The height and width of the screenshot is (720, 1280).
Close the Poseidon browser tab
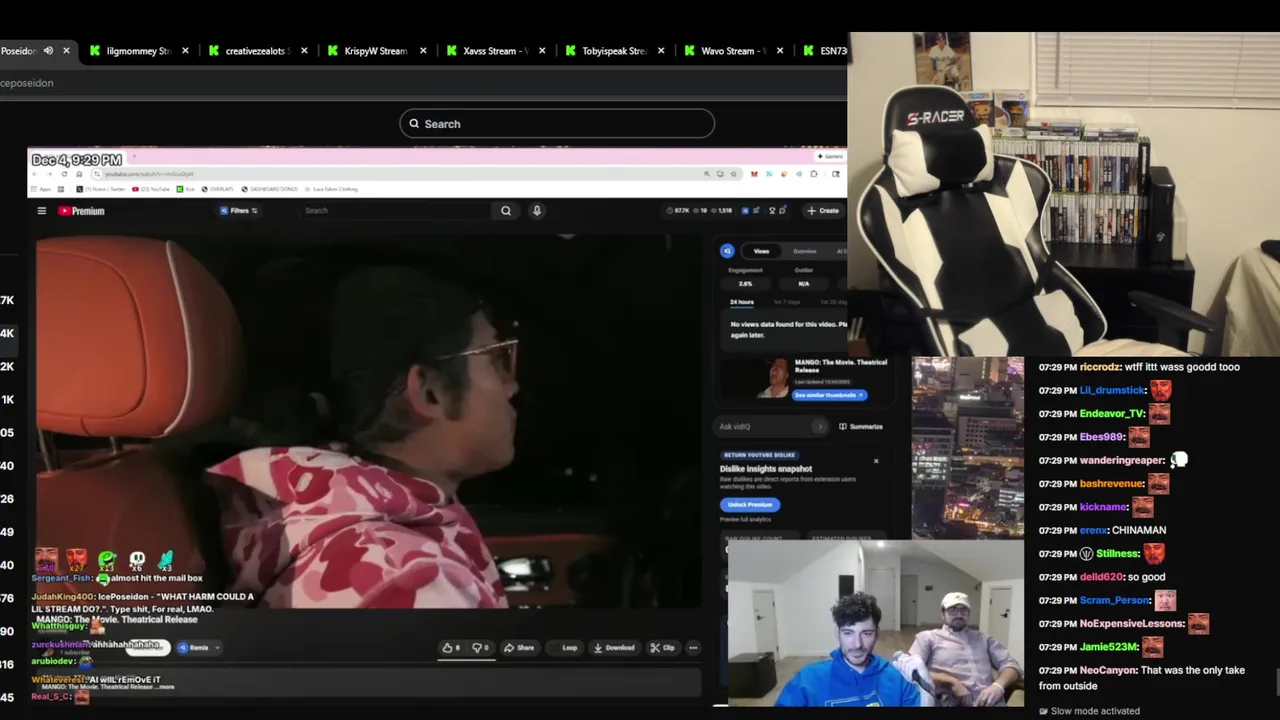click(x=67, y=51)
